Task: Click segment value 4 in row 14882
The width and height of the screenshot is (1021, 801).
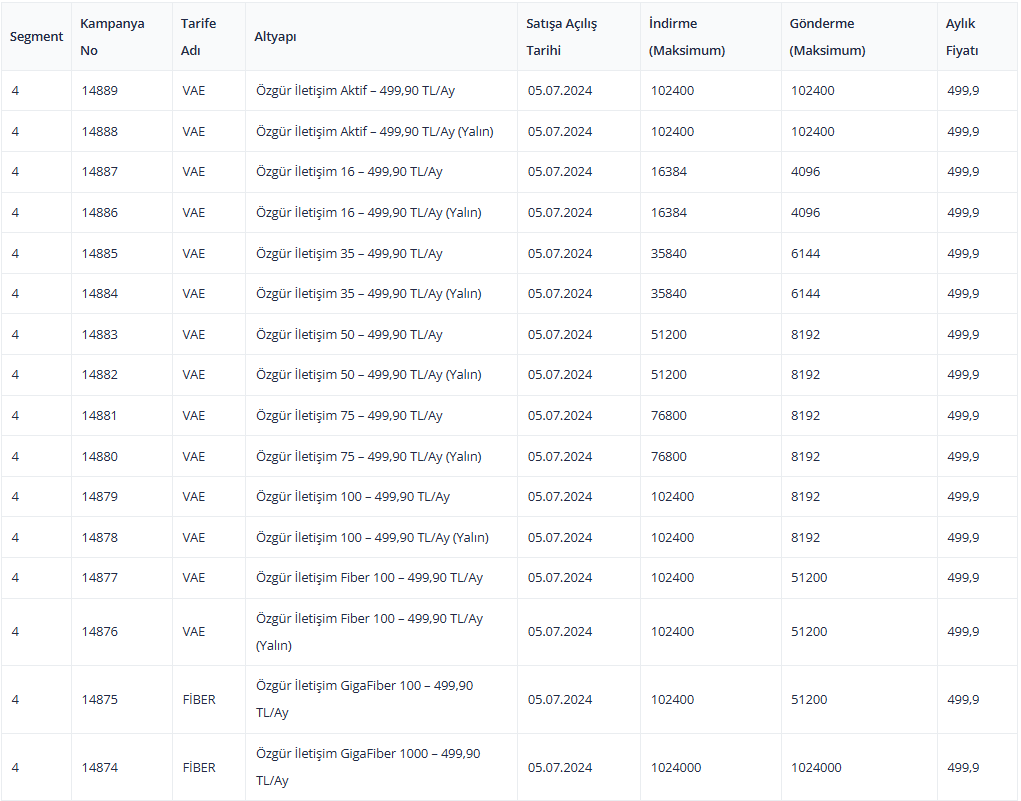Action: tap(15, 374)
